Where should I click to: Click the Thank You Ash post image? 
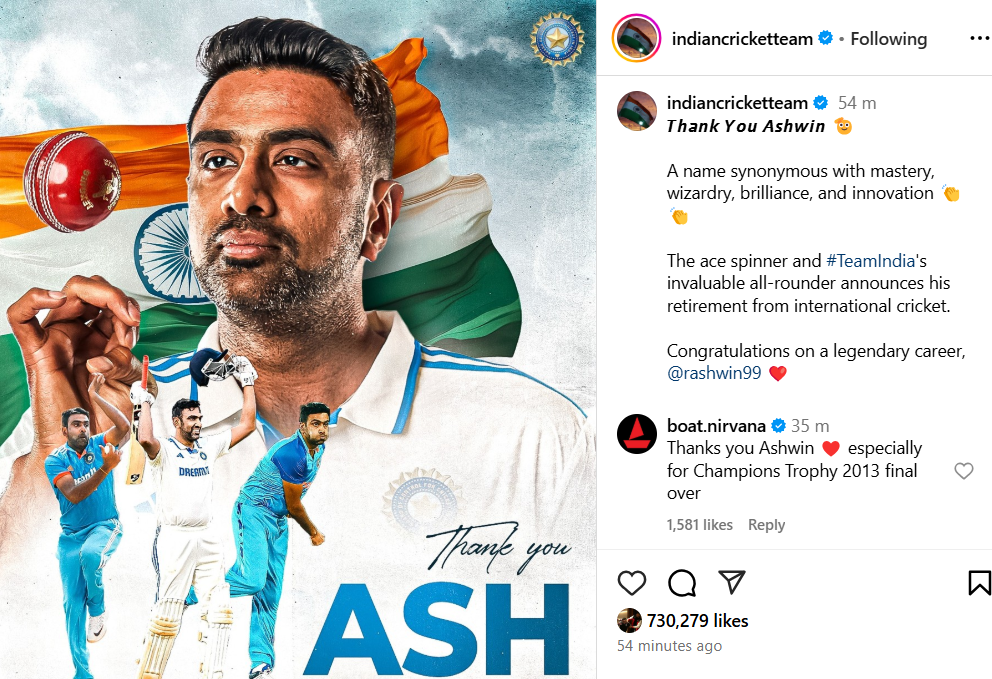(x=298, y=339)
